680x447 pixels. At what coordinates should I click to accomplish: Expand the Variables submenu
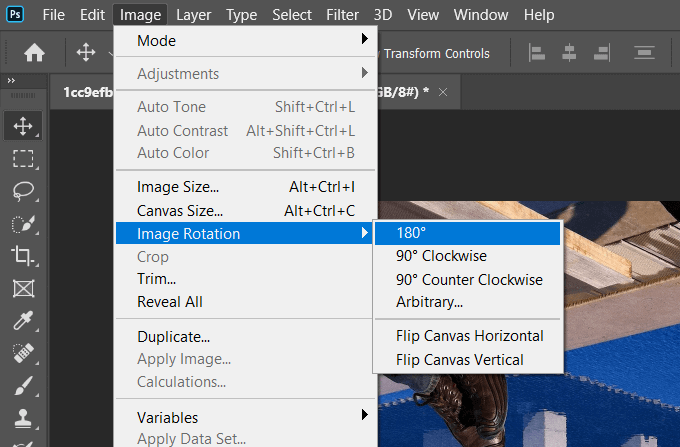[245, 417]
